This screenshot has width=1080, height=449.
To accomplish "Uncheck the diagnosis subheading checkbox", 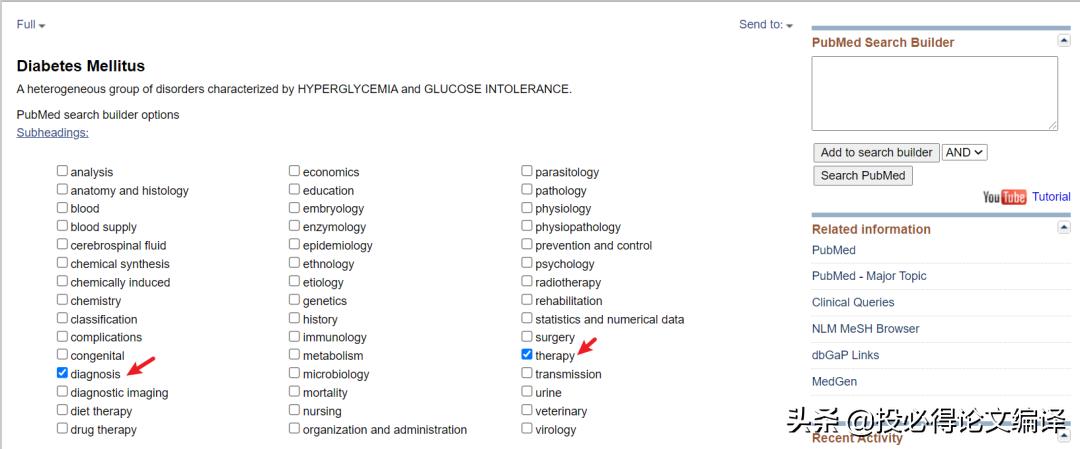I will click(63, 374).
